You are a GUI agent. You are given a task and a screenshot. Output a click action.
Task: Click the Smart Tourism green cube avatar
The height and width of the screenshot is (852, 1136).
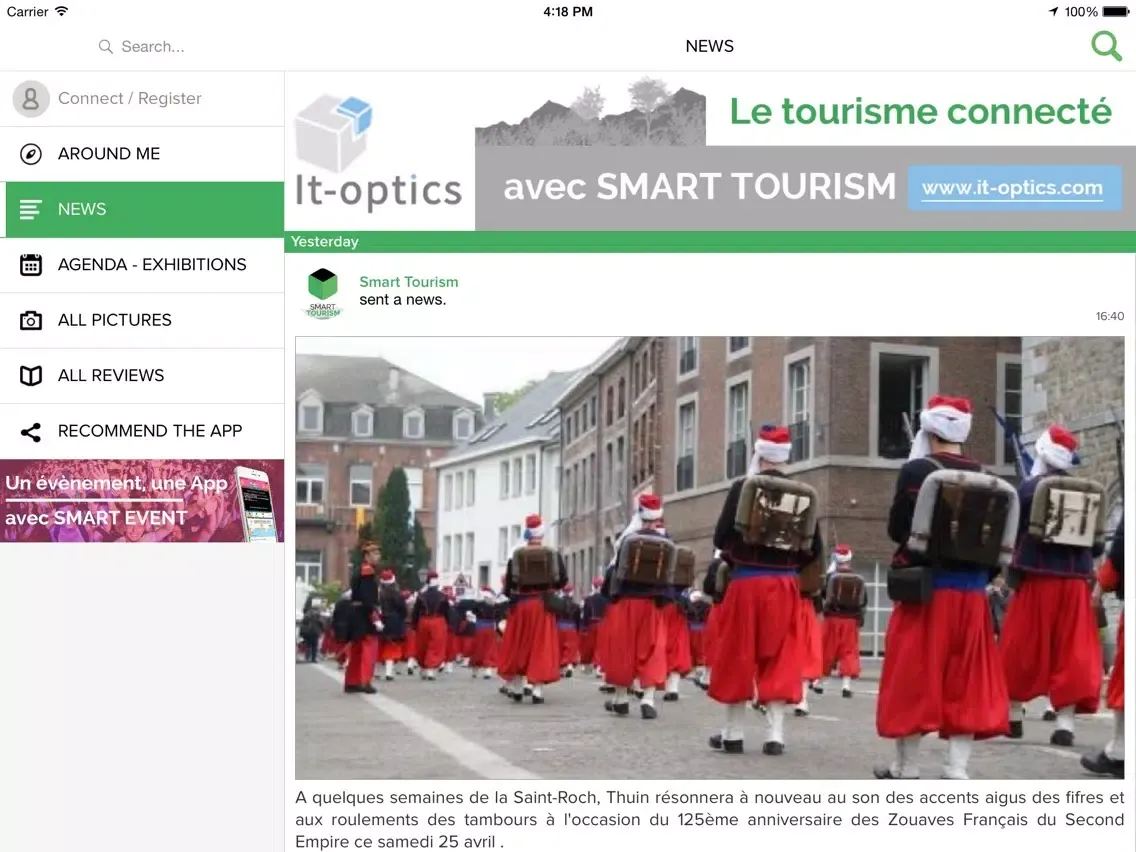click(323, 293)
